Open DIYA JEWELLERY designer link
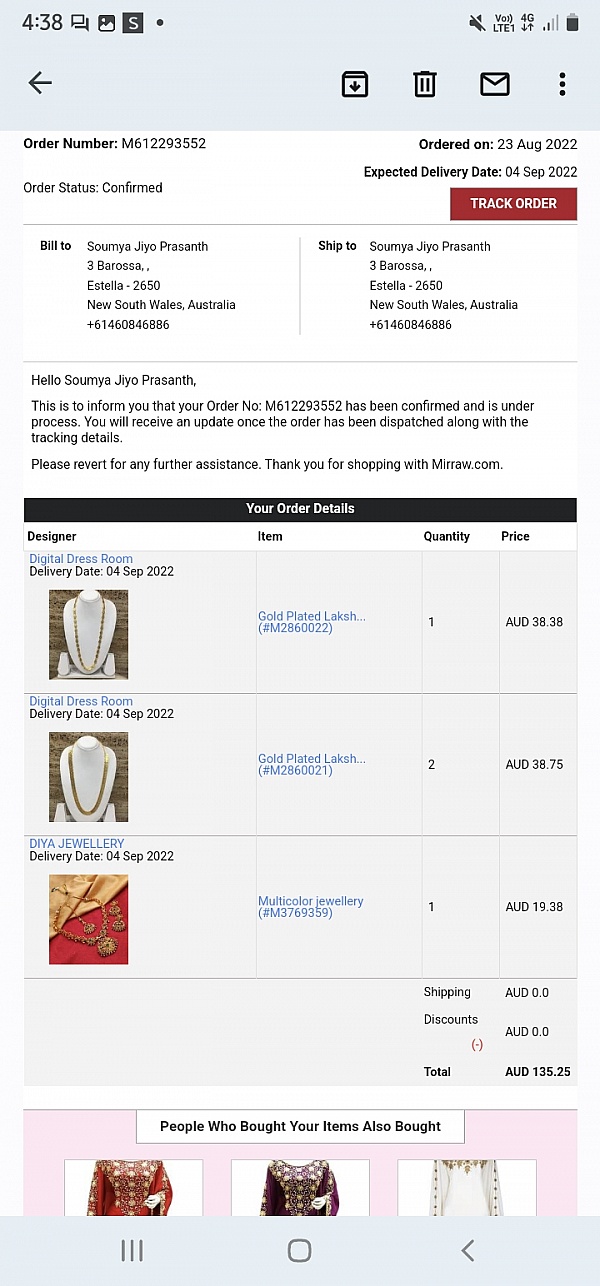 pos(77,843)
